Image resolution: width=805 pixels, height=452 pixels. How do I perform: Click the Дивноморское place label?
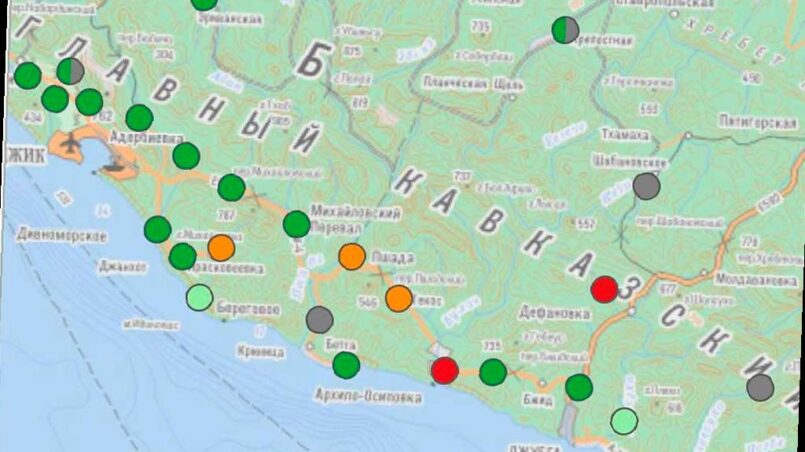(62, 236)
